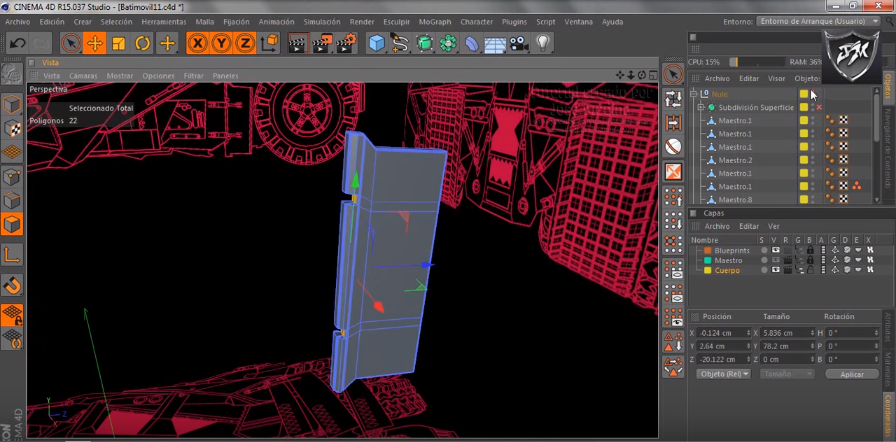Open Ver menu in Capas panel
This screenshot has height=442, width=896.
[x=773, y=226]
